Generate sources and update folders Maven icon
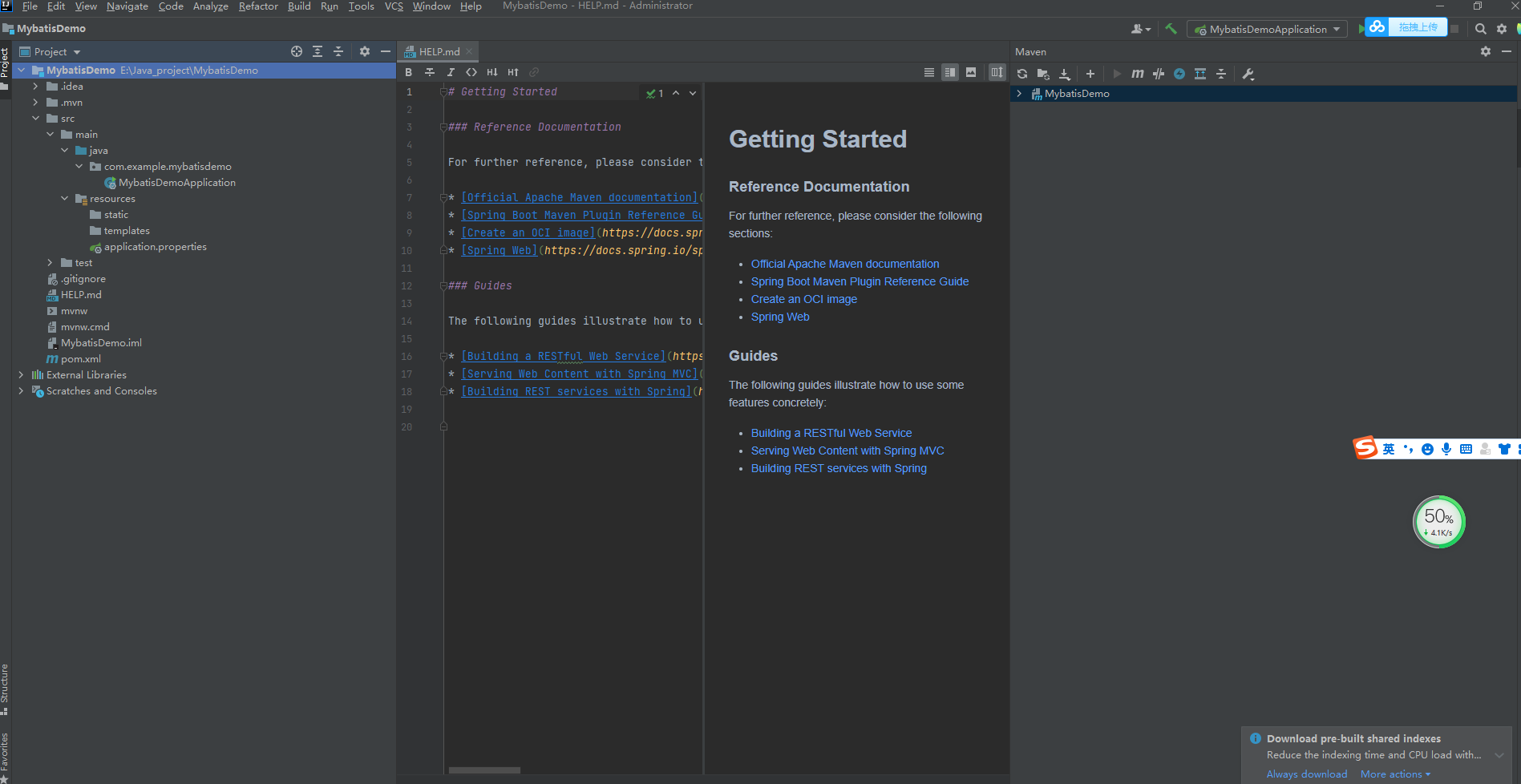Image resolution: width=1521 pixels, height=784 pixels. point(1043,74)
